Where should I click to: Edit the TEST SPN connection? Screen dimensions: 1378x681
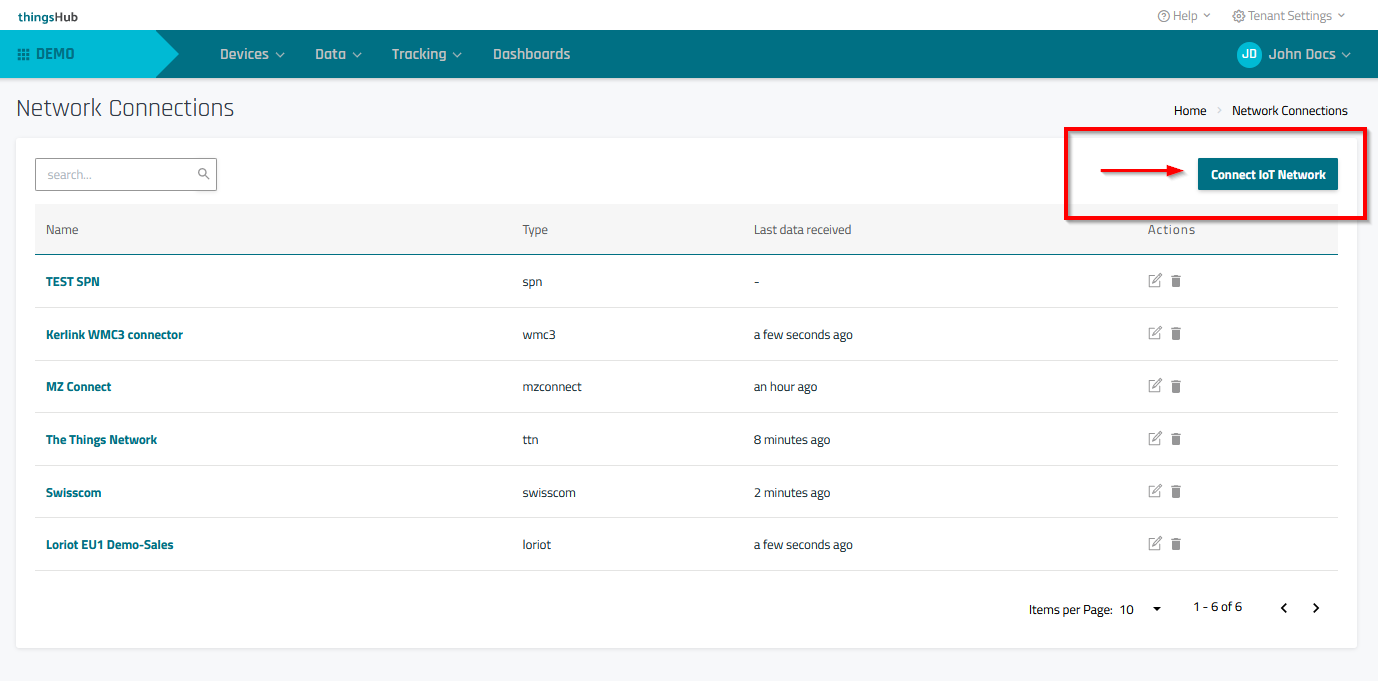click(x=1155, y=281)
